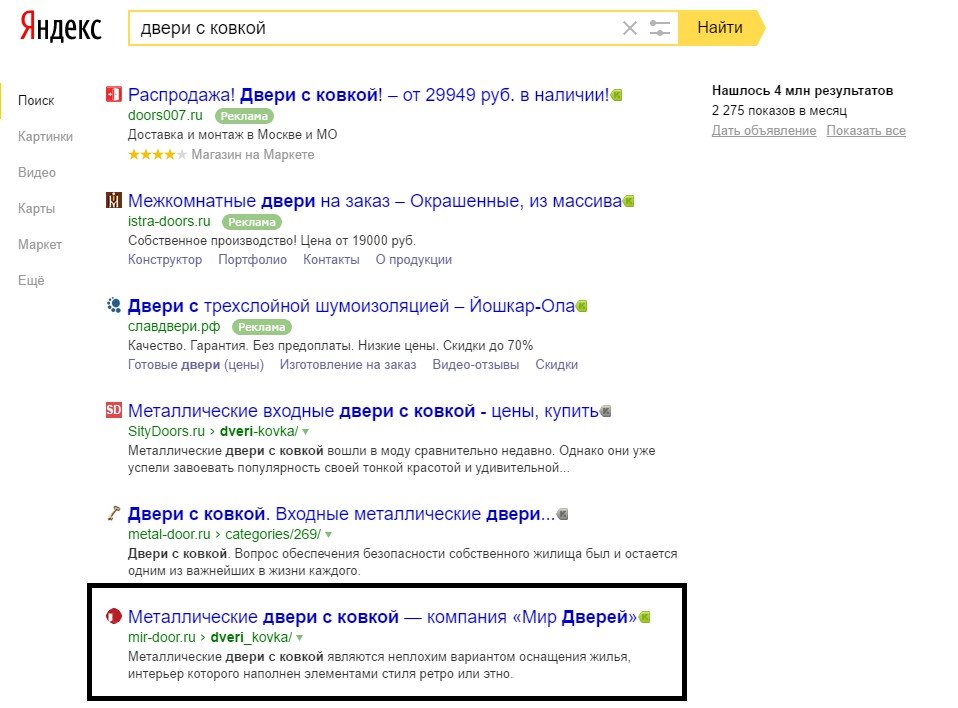Expand dropdown arrow next to SityDoors.ru dveri-kovka
The width and height of the screenshot is (958, 708).
305,432
